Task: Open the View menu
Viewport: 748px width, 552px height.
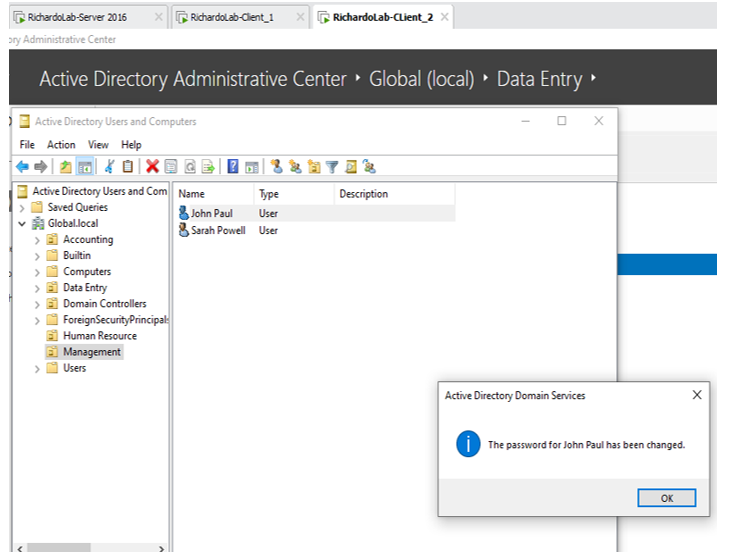Action: (x=98, y=145)
